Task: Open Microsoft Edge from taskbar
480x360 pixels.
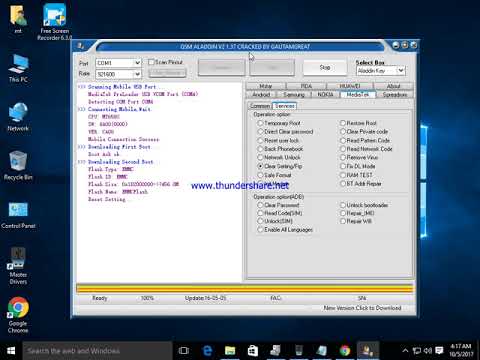Action: pyautogui.click(x=207, y=351)
